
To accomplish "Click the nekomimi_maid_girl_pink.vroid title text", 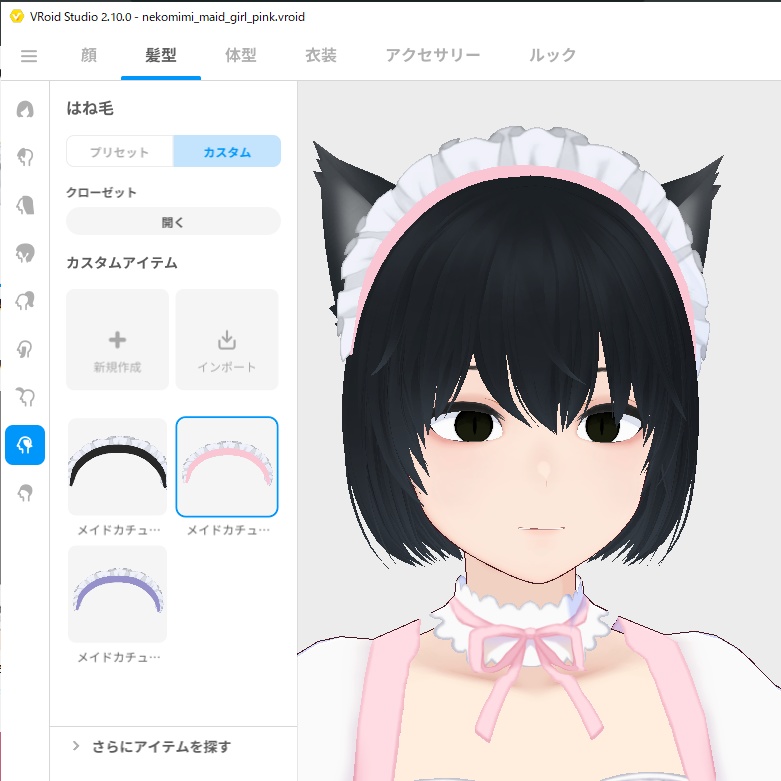I will (x=223, y=17).
